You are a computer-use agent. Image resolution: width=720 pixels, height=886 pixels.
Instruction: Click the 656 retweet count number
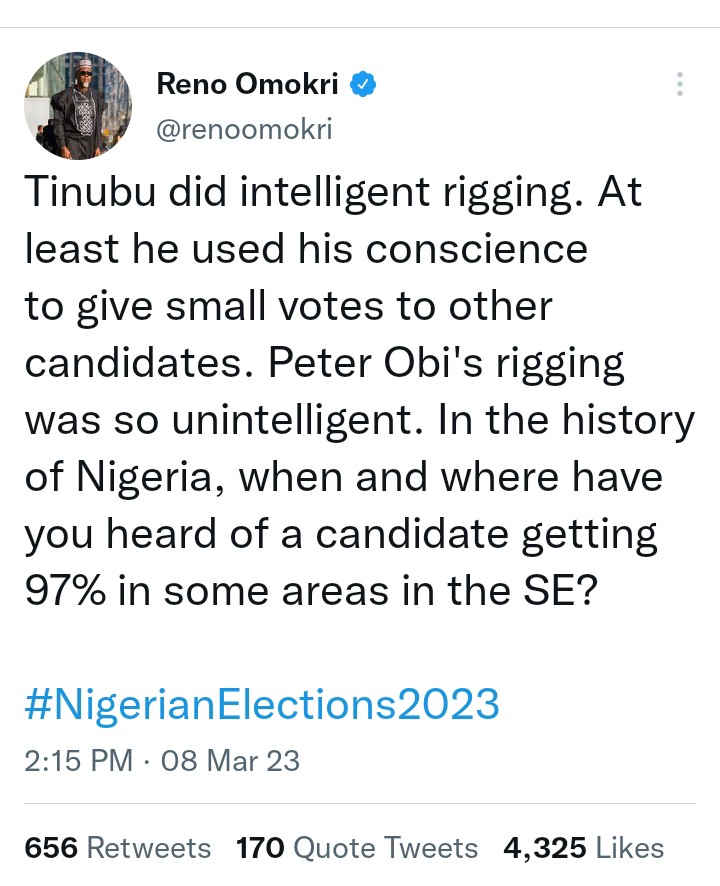click(x=51, y=848)
